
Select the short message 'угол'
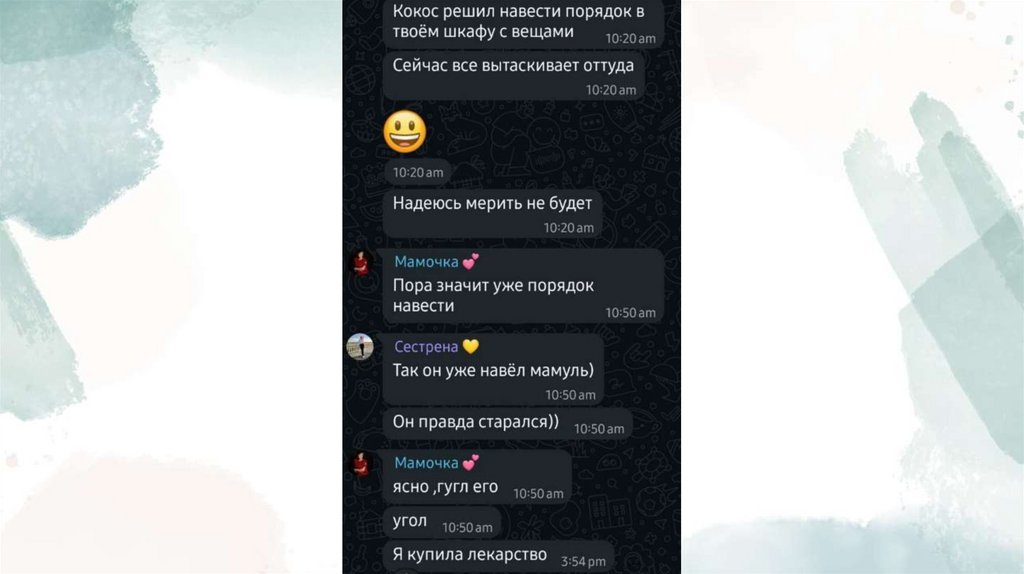click(441, 522)
